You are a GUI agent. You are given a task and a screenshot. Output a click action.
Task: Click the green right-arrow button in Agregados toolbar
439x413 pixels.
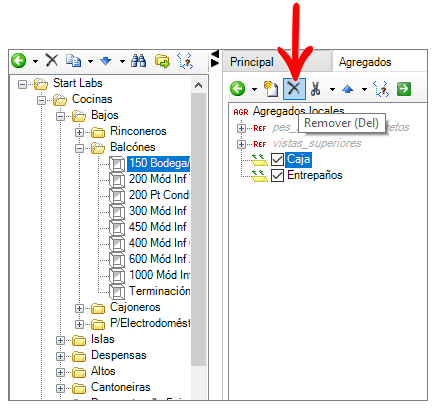(x=404, y=89)
